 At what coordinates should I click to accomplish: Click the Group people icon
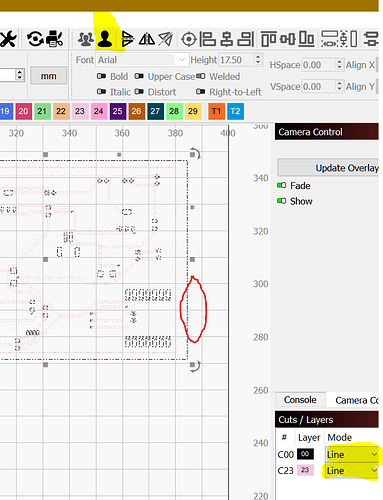tap(86, 39)
